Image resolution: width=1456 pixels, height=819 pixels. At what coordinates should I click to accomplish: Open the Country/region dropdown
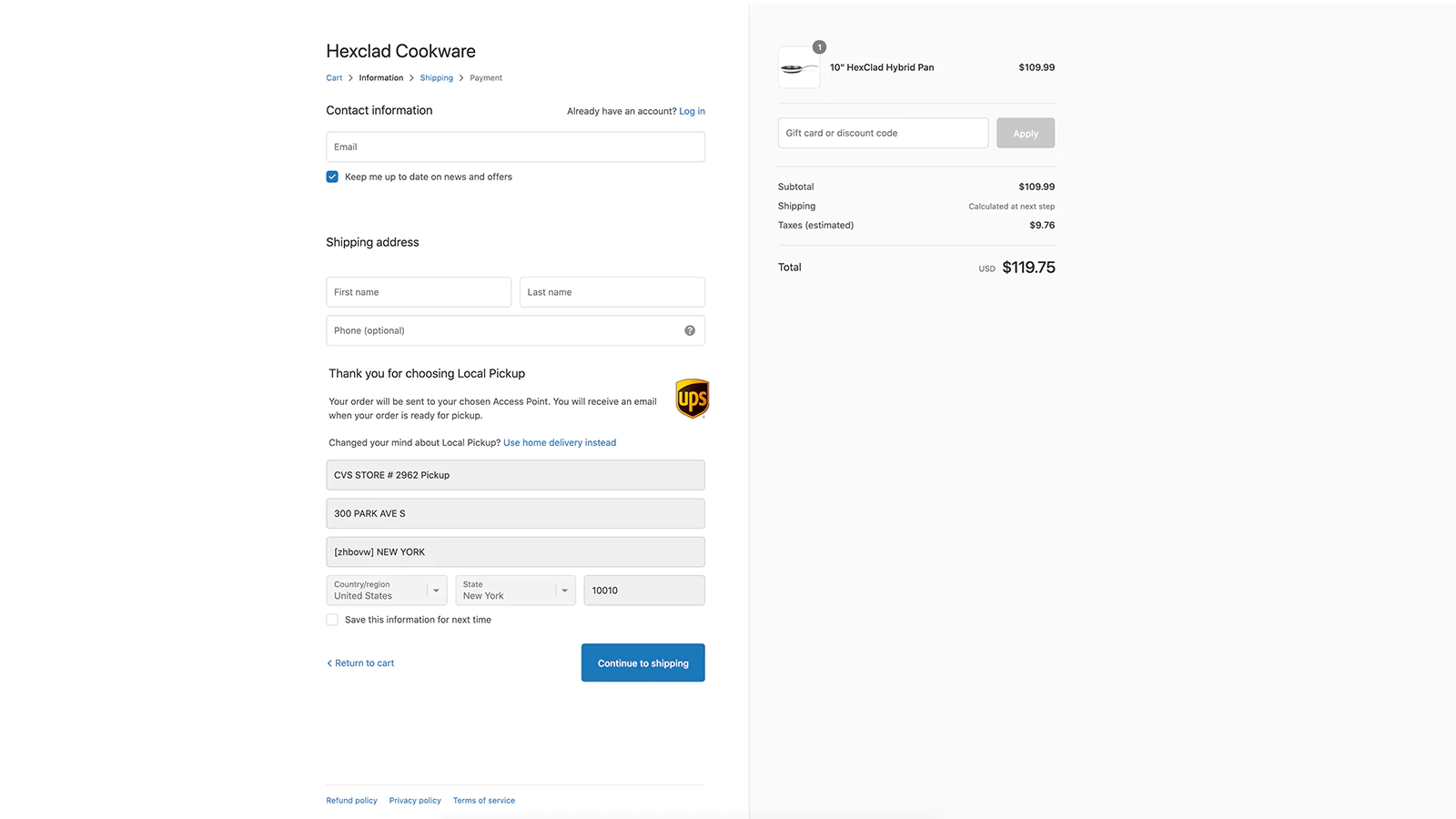point(387,591)
